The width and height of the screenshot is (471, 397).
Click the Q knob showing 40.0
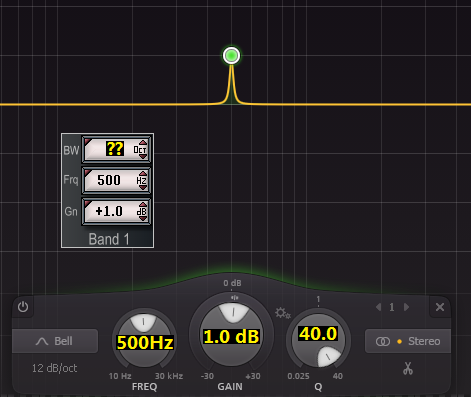pos(318,340)
